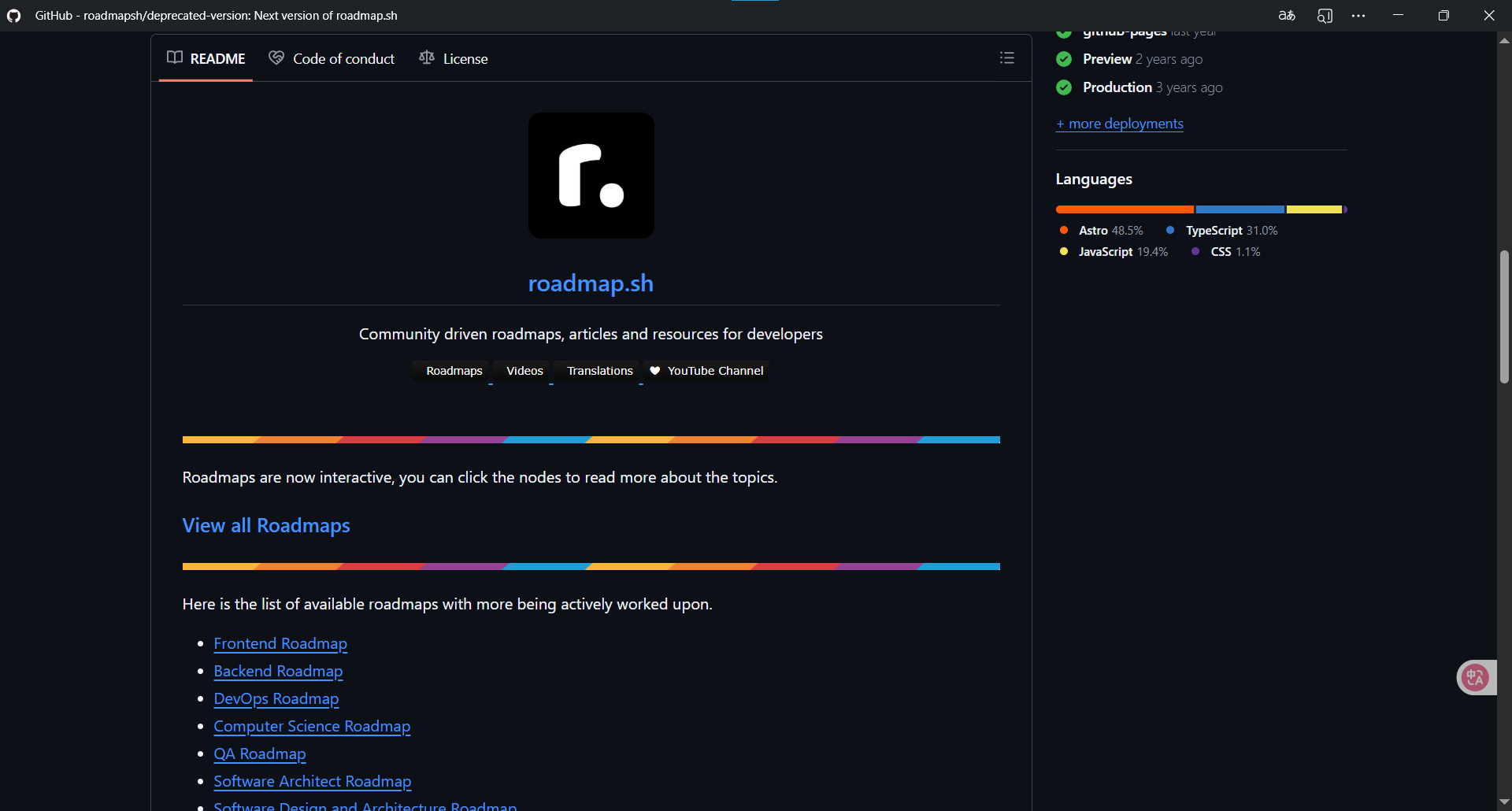Restore down the browser window
The width and height of the screenshot is (1512, 811).
coord(1443,16)
